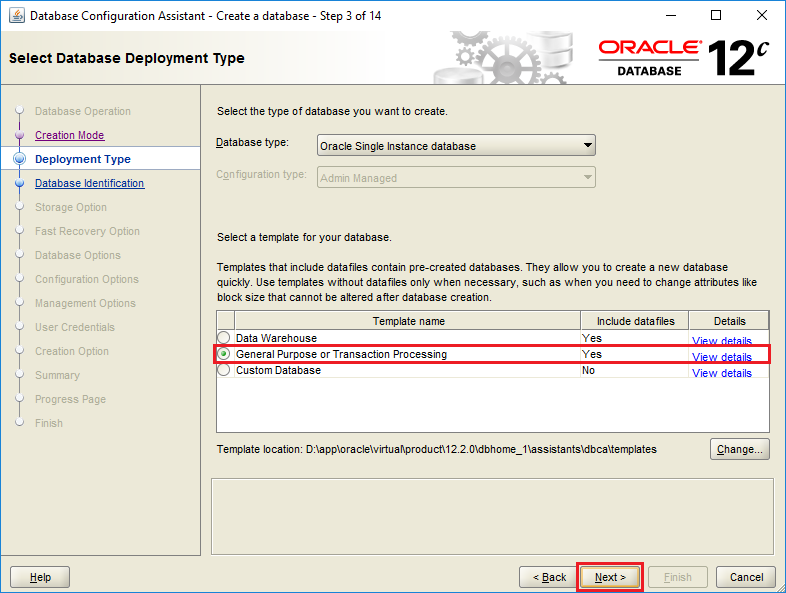Click the Creation Option step label
The image size is (786, 593).
pos(72,351)
